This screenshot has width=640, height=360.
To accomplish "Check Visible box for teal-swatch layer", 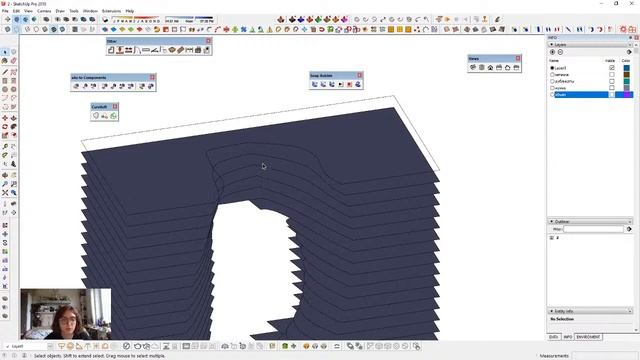I will [x=611, y=81].
